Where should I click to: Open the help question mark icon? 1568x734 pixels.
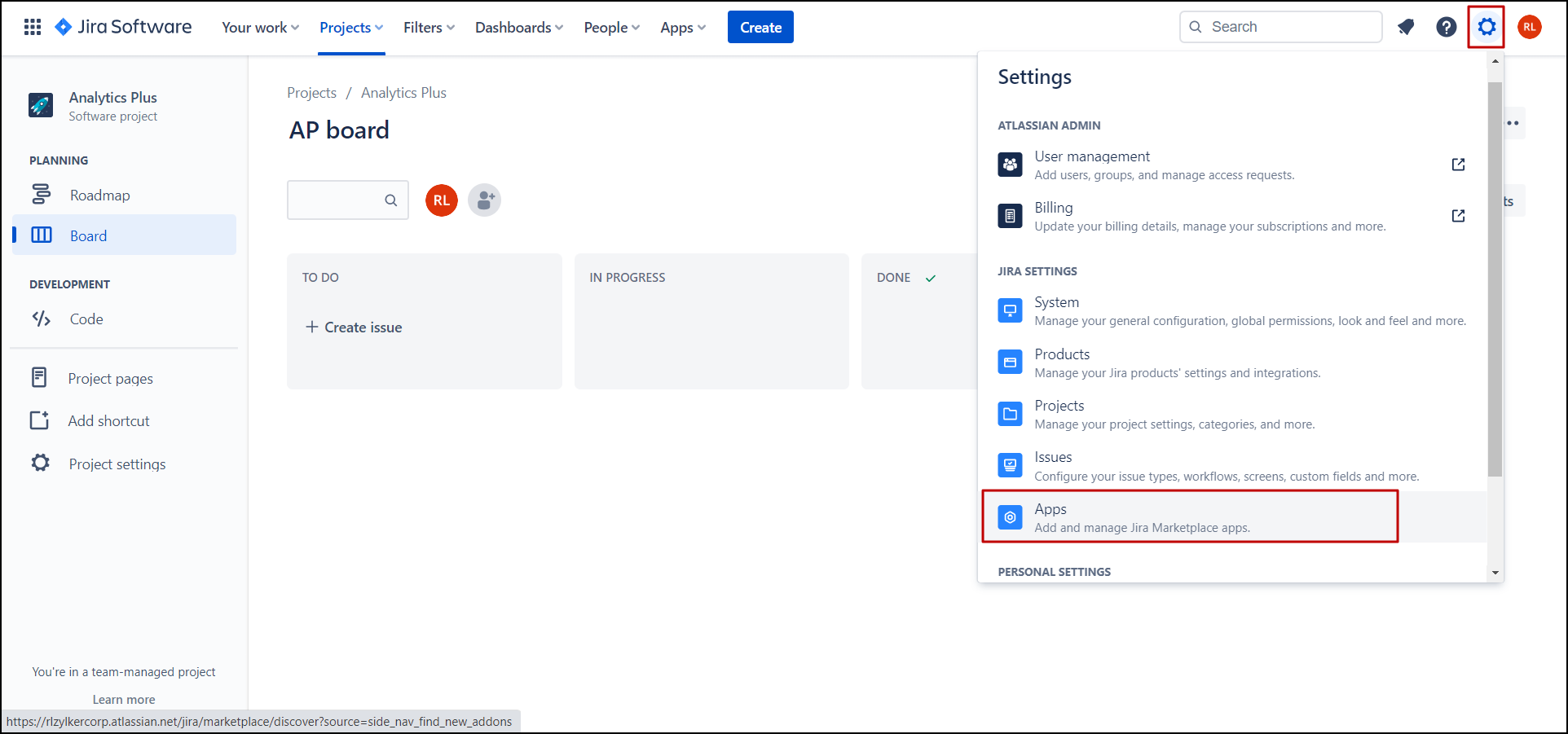click(1446, 27)
